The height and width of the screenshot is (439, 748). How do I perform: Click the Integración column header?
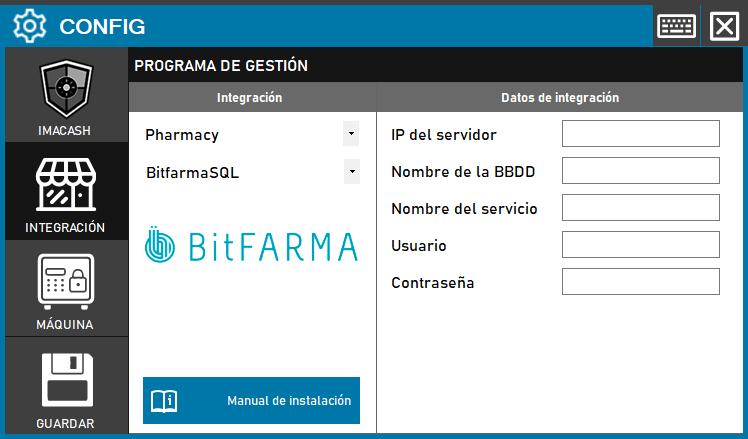(x=250, y=98)
